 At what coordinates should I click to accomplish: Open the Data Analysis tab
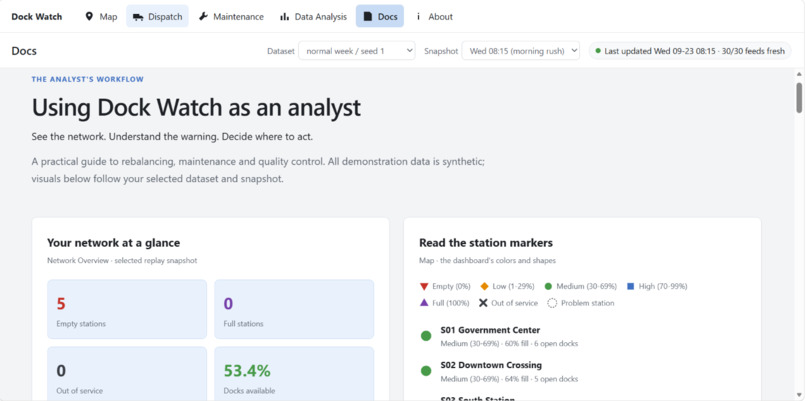[x=314, y=16]
